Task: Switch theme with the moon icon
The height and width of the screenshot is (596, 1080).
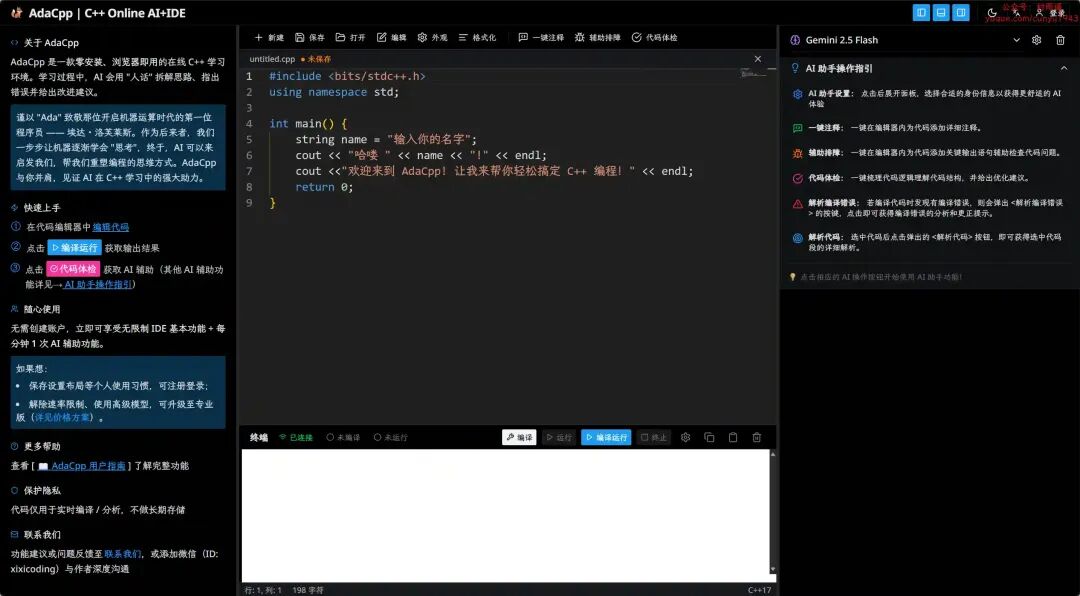Action: coord(992,13)
